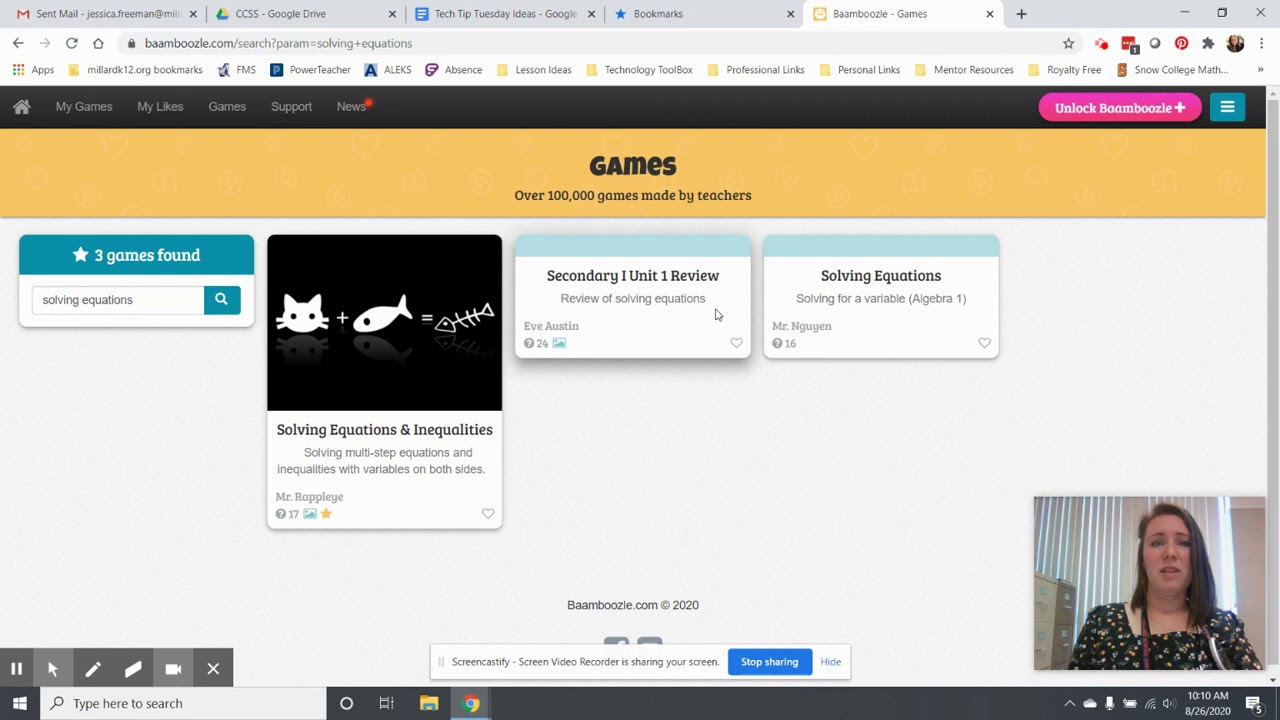Show more bookmarks with the overflow chevron
Viewport: 1280px width, 720px height.
[x=1260, y=70]
